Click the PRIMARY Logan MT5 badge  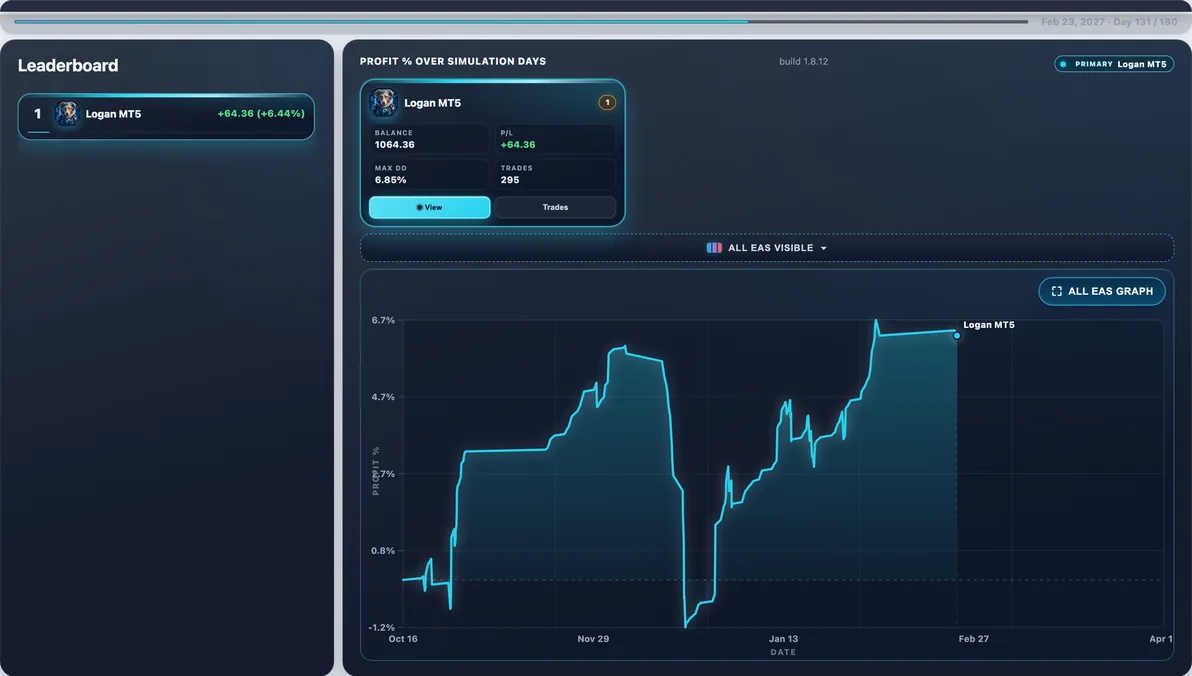click(1114, 65)
